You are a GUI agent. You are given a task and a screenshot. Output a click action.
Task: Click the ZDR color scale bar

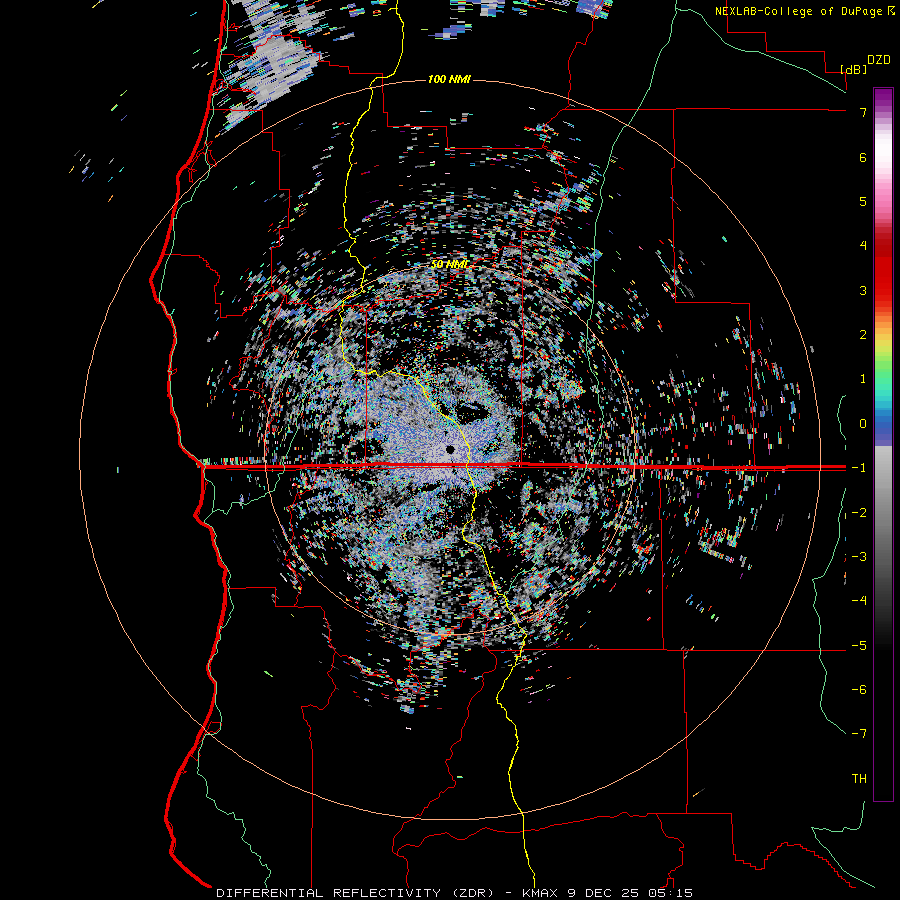coord(883,444)
